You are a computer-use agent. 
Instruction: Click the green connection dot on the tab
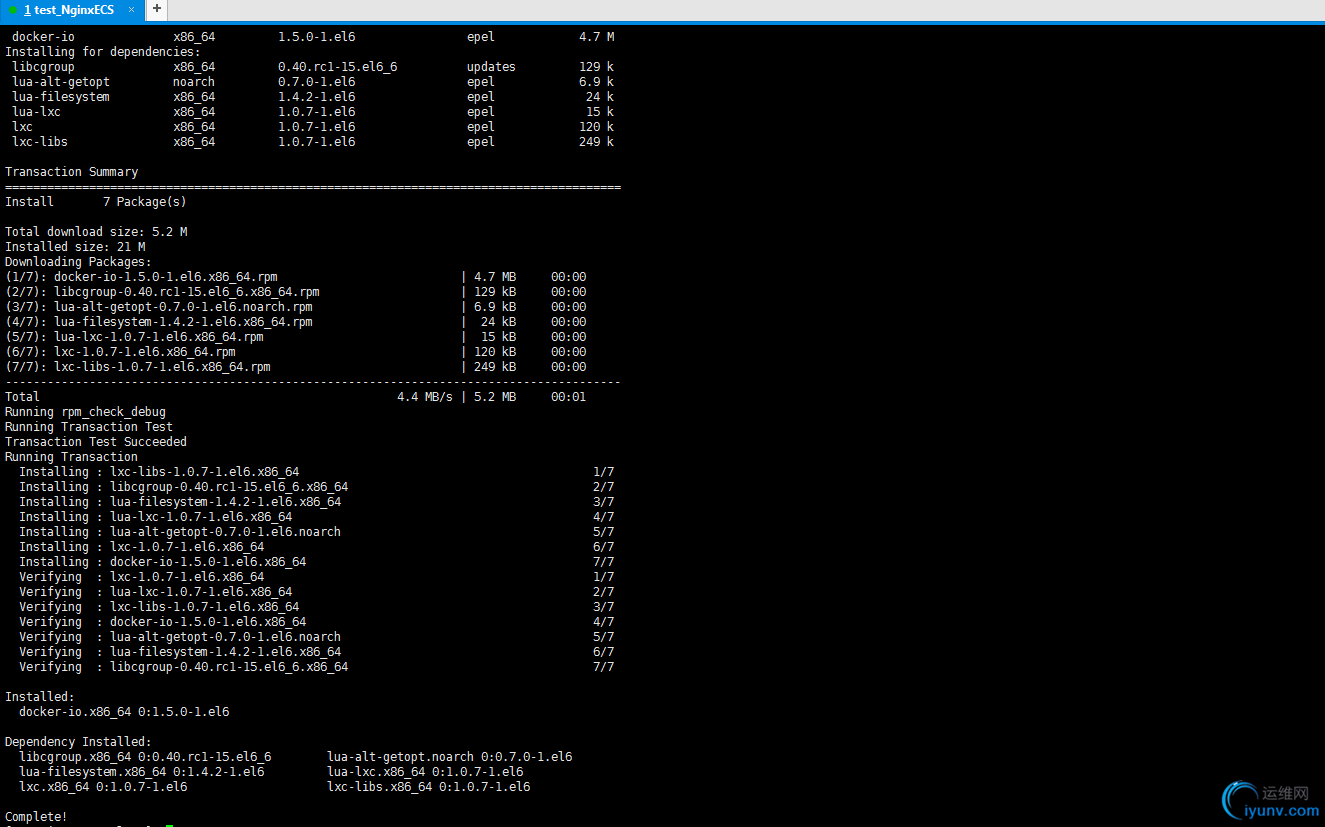tap(13, 10)
